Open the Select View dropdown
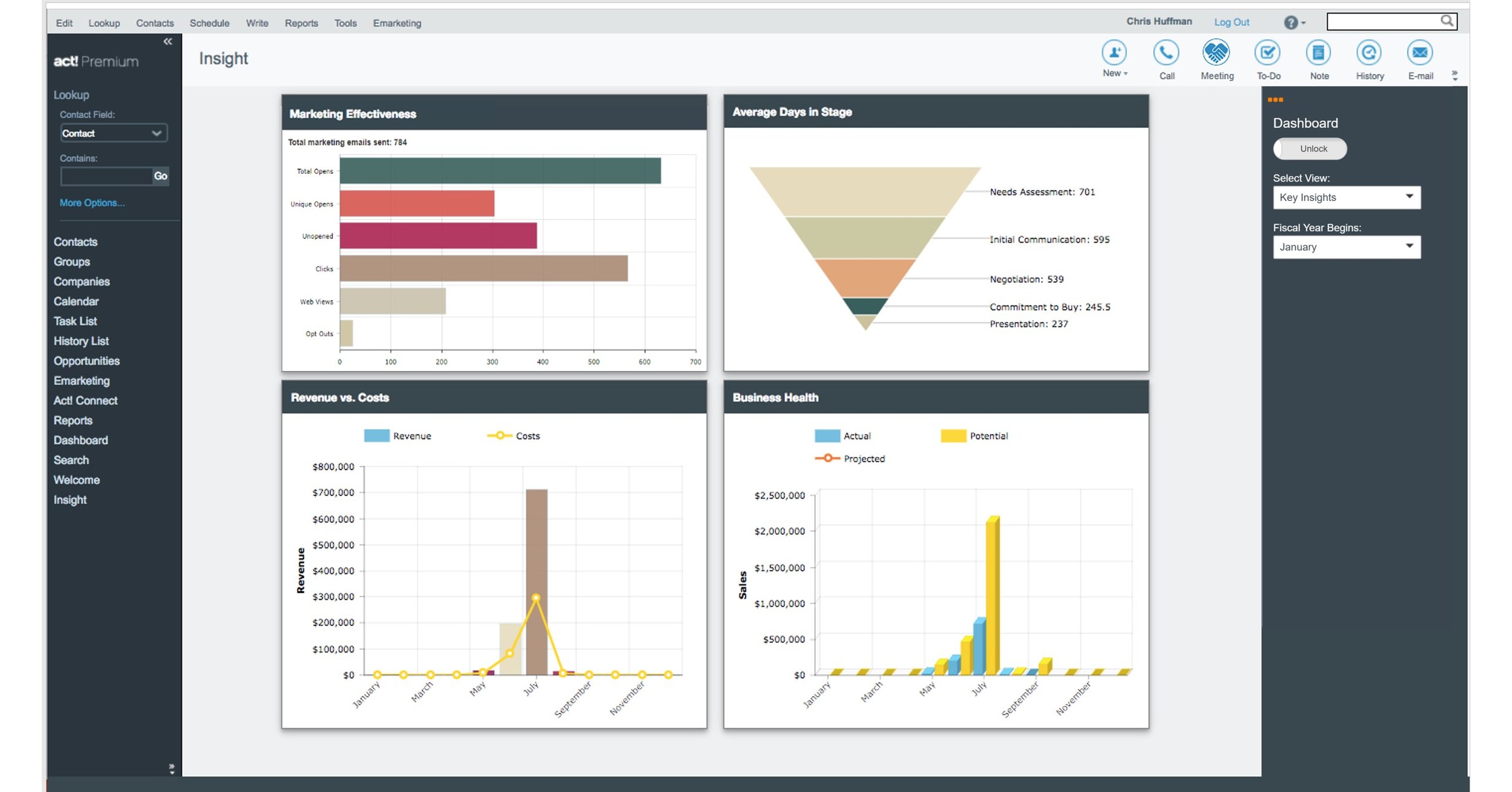 [x=1346, y=197]
